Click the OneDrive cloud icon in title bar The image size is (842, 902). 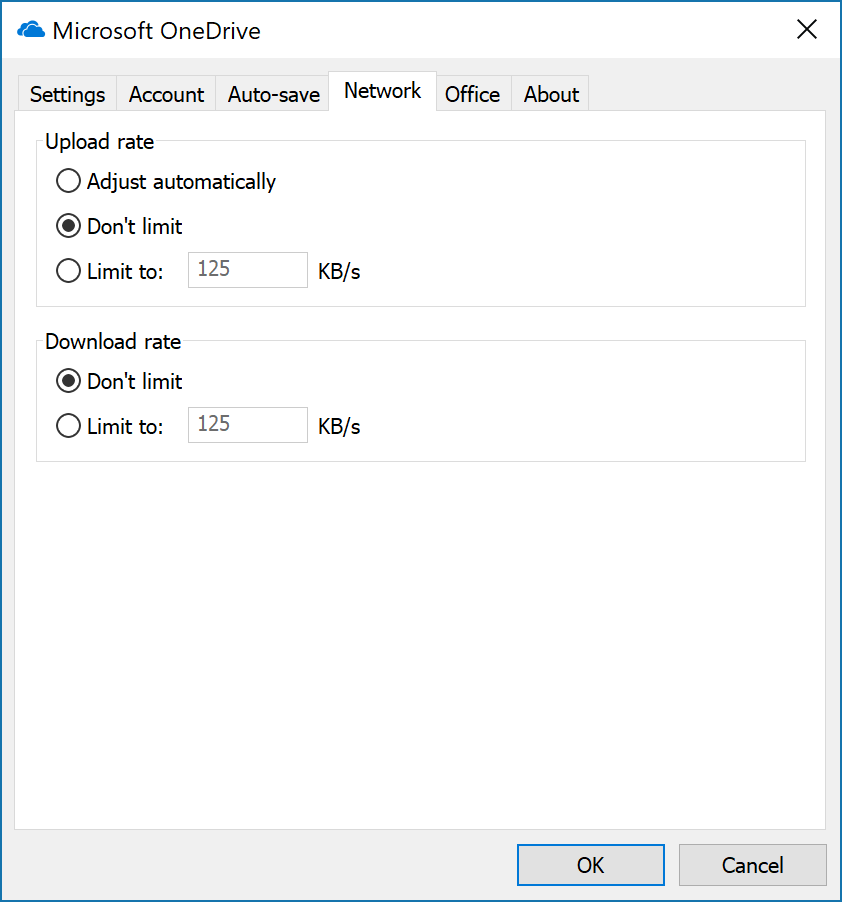click(32, 30)
